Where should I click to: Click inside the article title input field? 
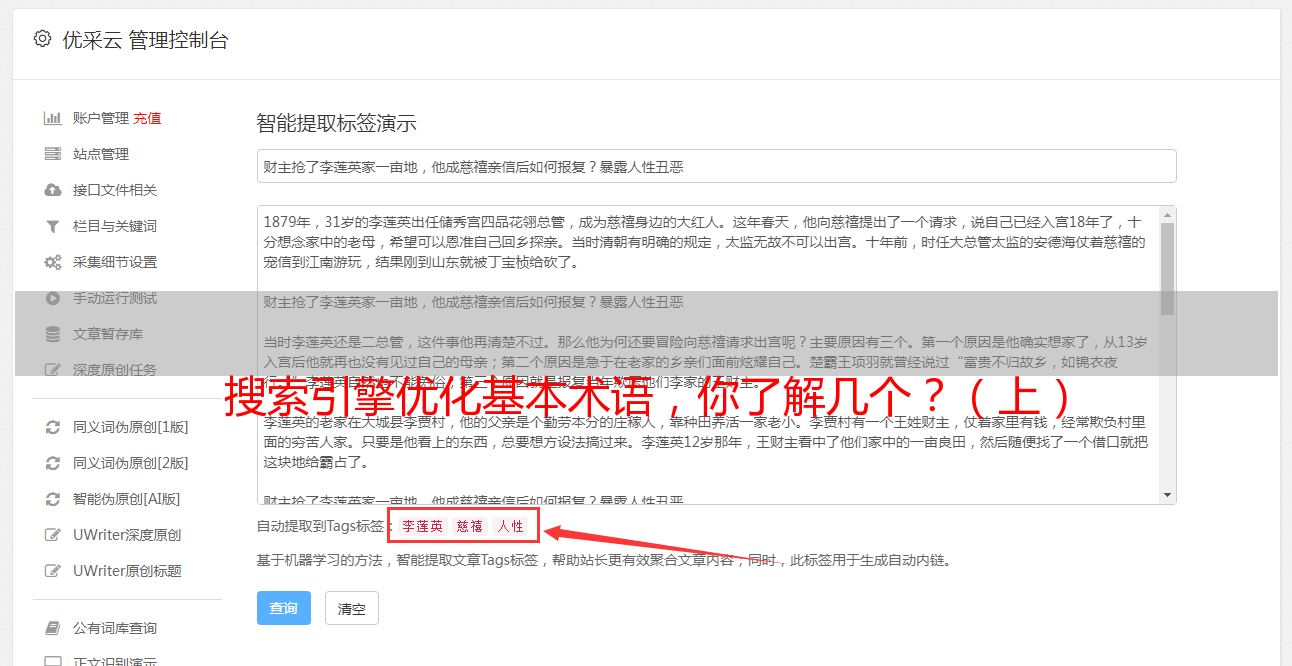tap(716, 166)
